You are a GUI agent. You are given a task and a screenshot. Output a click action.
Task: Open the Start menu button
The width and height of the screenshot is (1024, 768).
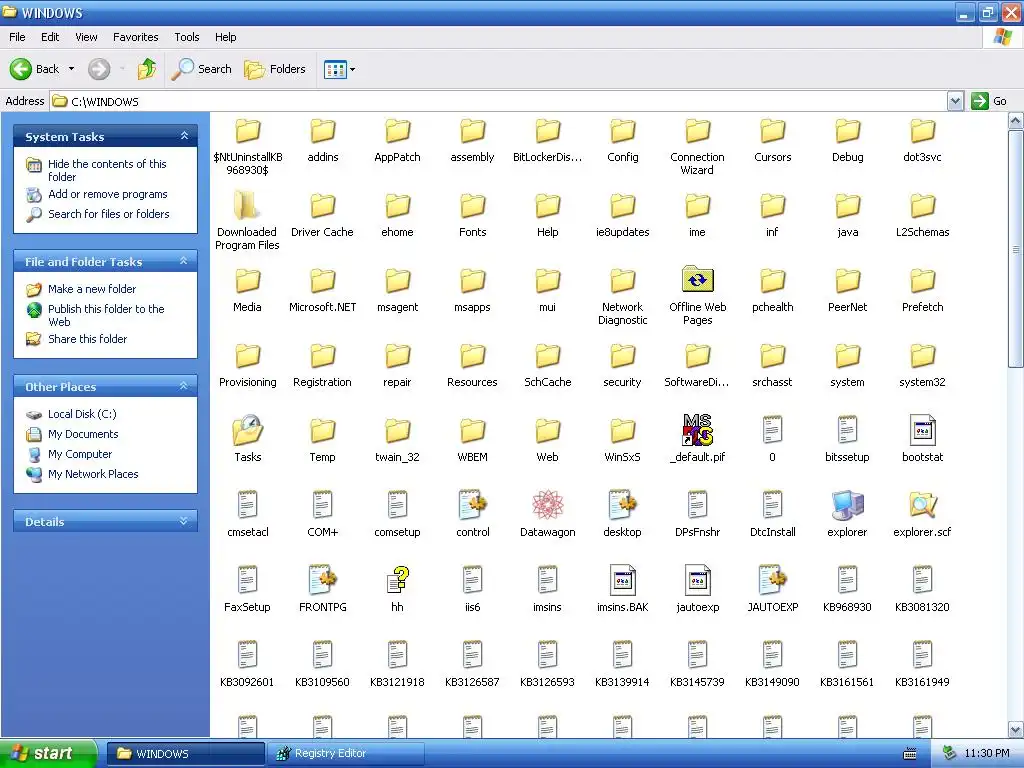pos(48,753)
